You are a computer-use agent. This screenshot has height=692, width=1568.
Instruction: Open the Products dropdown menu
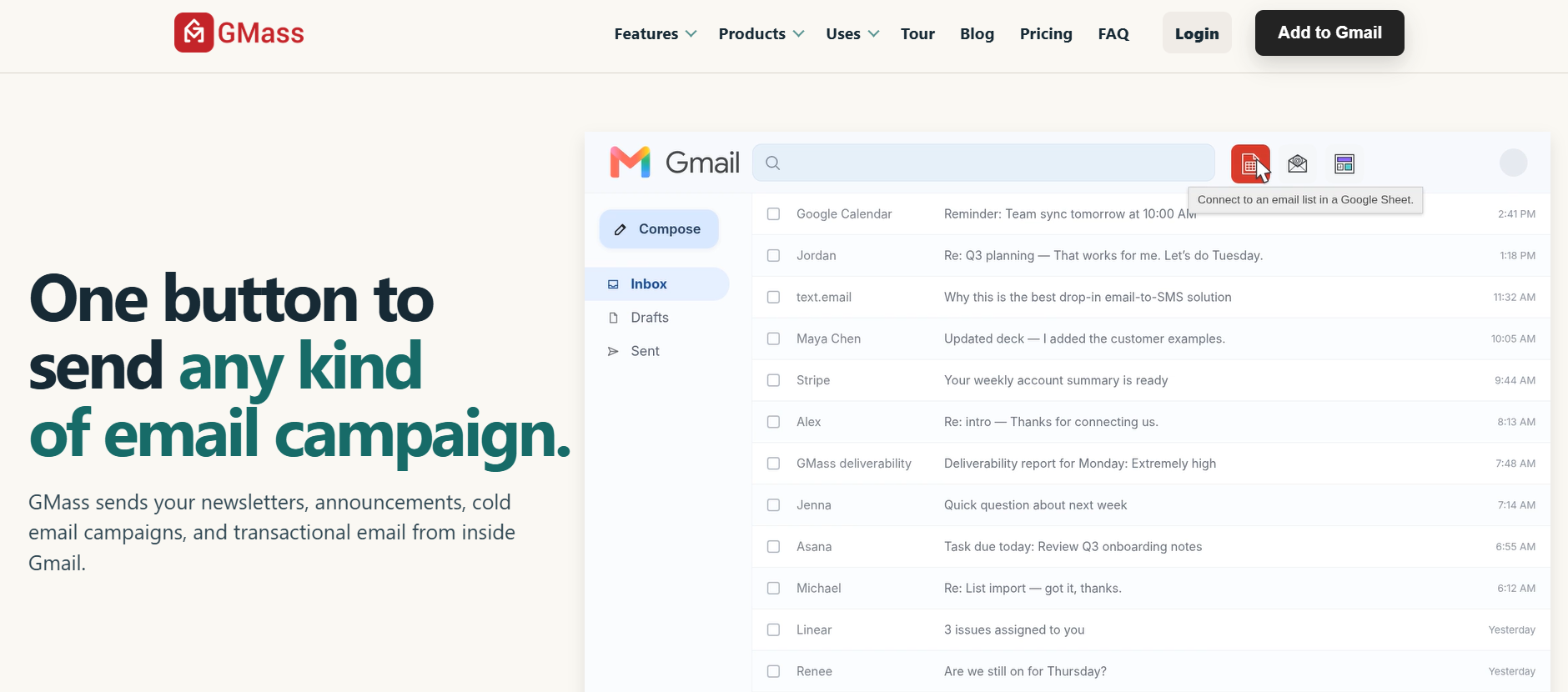tap(761, 33)
